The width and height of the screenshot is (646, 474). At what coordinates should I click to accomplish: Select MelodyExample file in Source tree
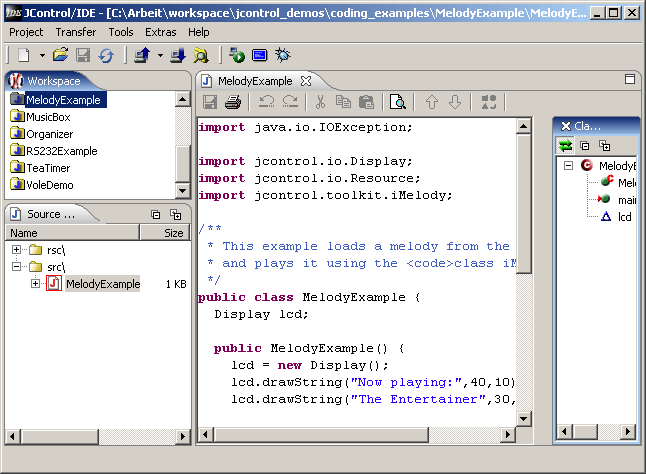pos(103,285)
